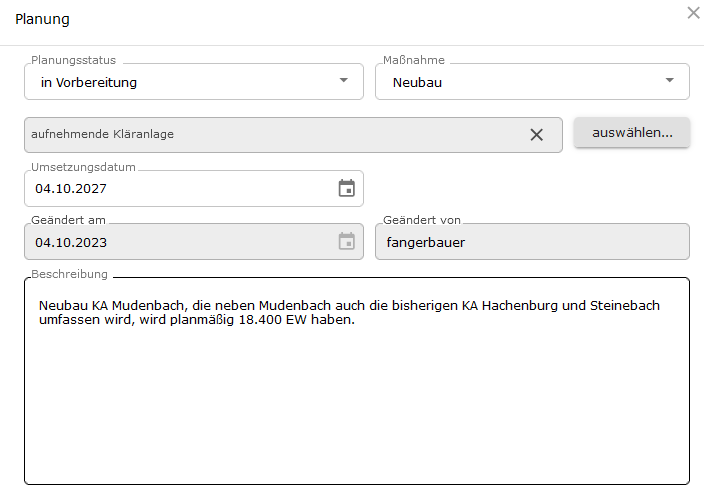Open the Umsetzungsdatum calendar picker
This screenshot has height=495, width=704.
coord(347,188)
